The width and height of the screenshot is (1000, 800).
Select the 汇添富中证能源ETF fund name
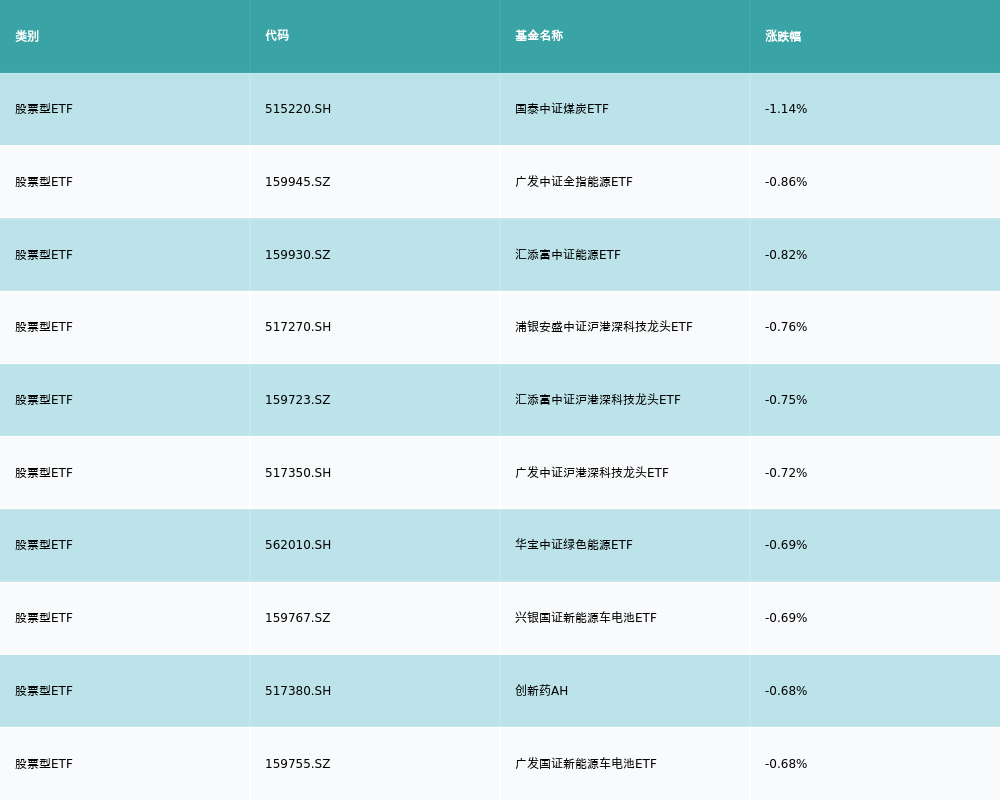coord(568,255)
